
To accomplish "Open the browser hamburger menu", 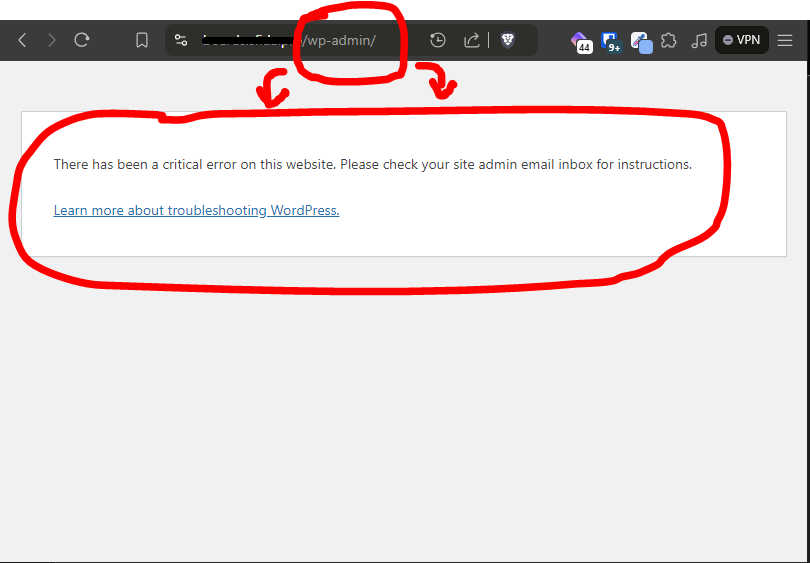I will (785, 40).
